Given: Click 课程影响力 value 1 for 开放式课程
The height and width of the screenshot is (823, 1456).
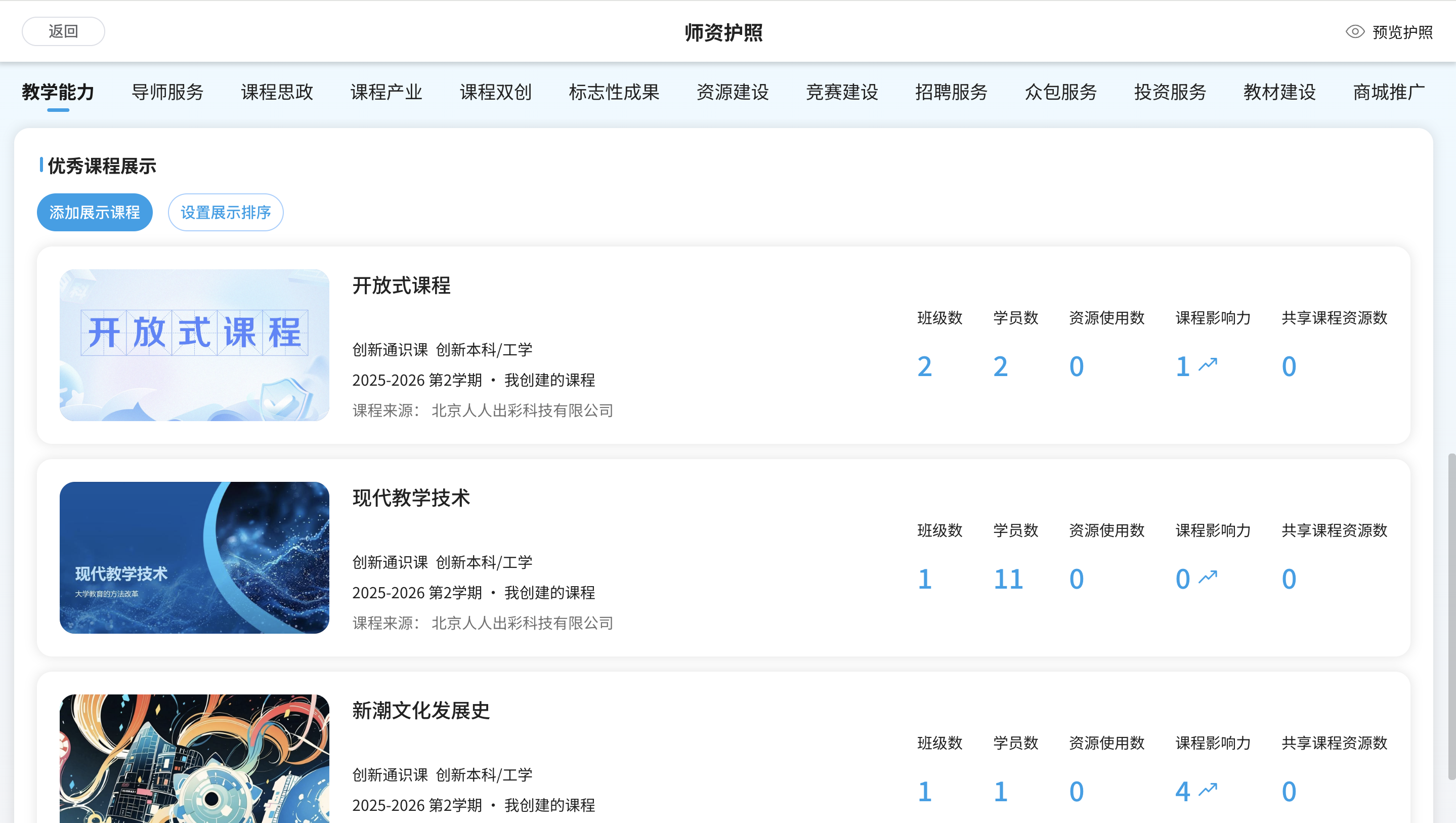Looking at the screenshot, I should [1182, 366].
